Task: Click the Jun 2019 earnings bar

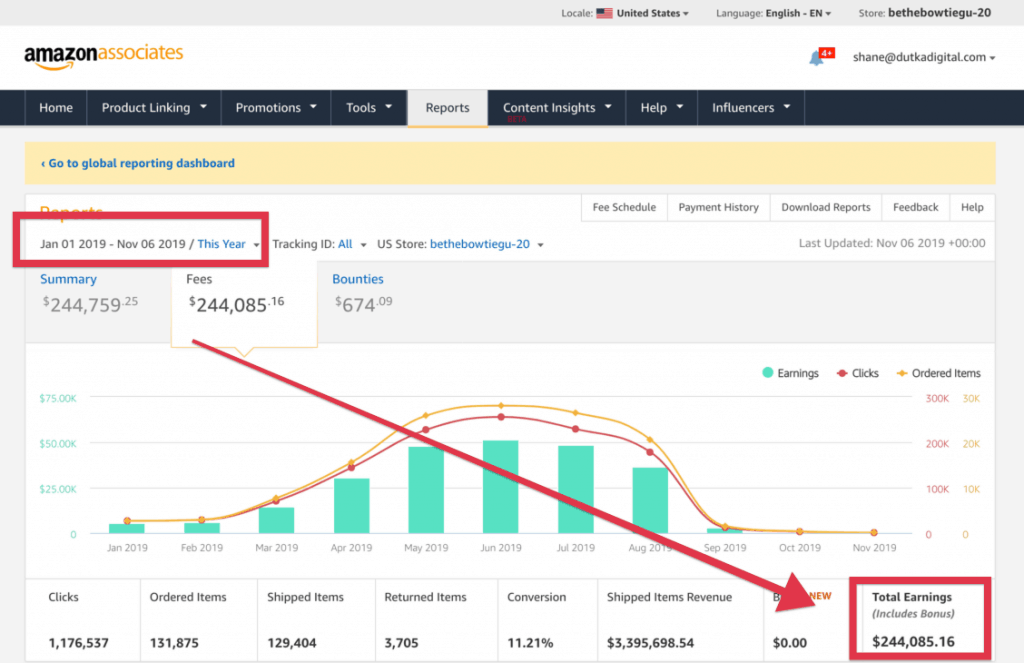Action: [x=501, y=487]
